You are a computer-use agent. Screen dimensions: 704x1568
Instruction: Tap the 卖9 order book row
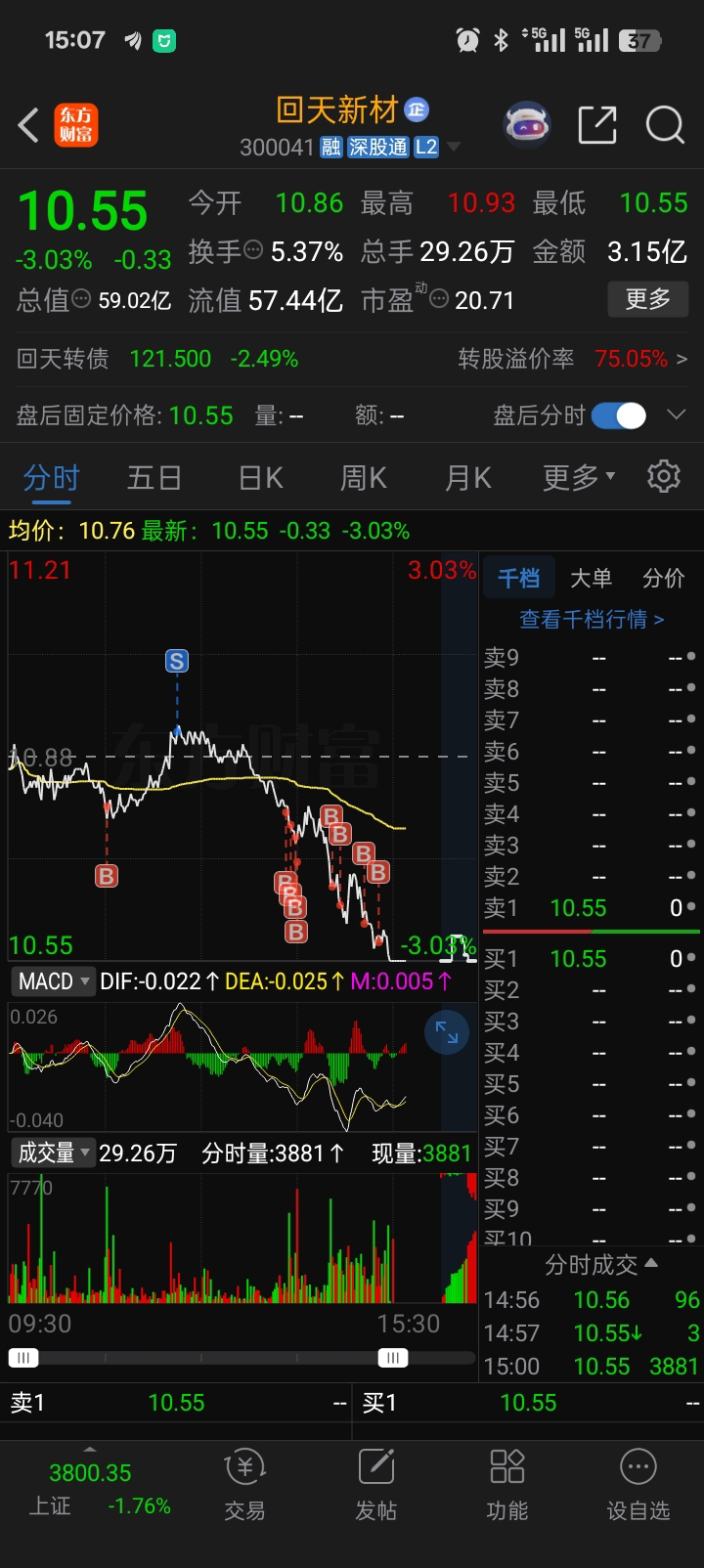point(591,658)
